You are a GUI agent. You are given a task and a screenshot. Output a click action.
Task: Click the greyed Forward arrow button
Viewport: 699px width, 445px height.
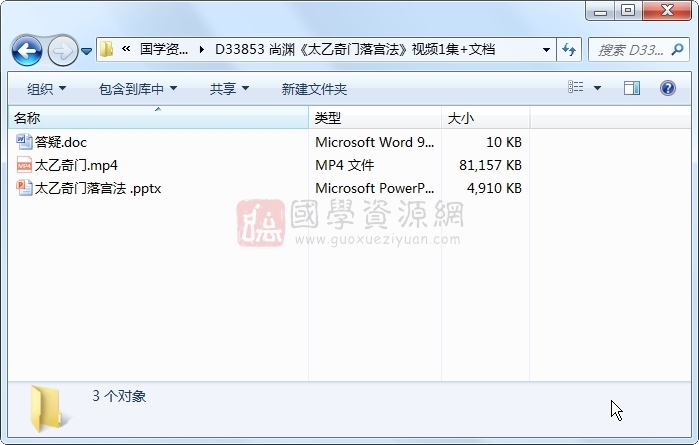click(62, 50)
